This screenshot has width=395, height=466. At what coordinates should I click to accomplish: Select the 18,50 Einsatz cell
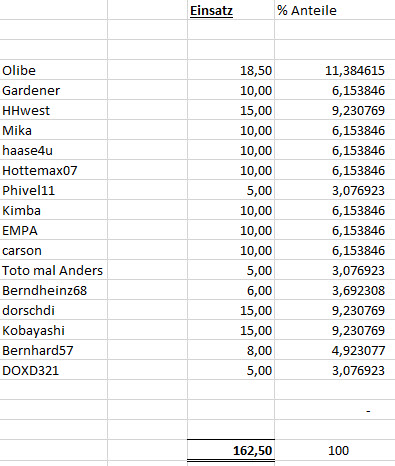[231, 70]
